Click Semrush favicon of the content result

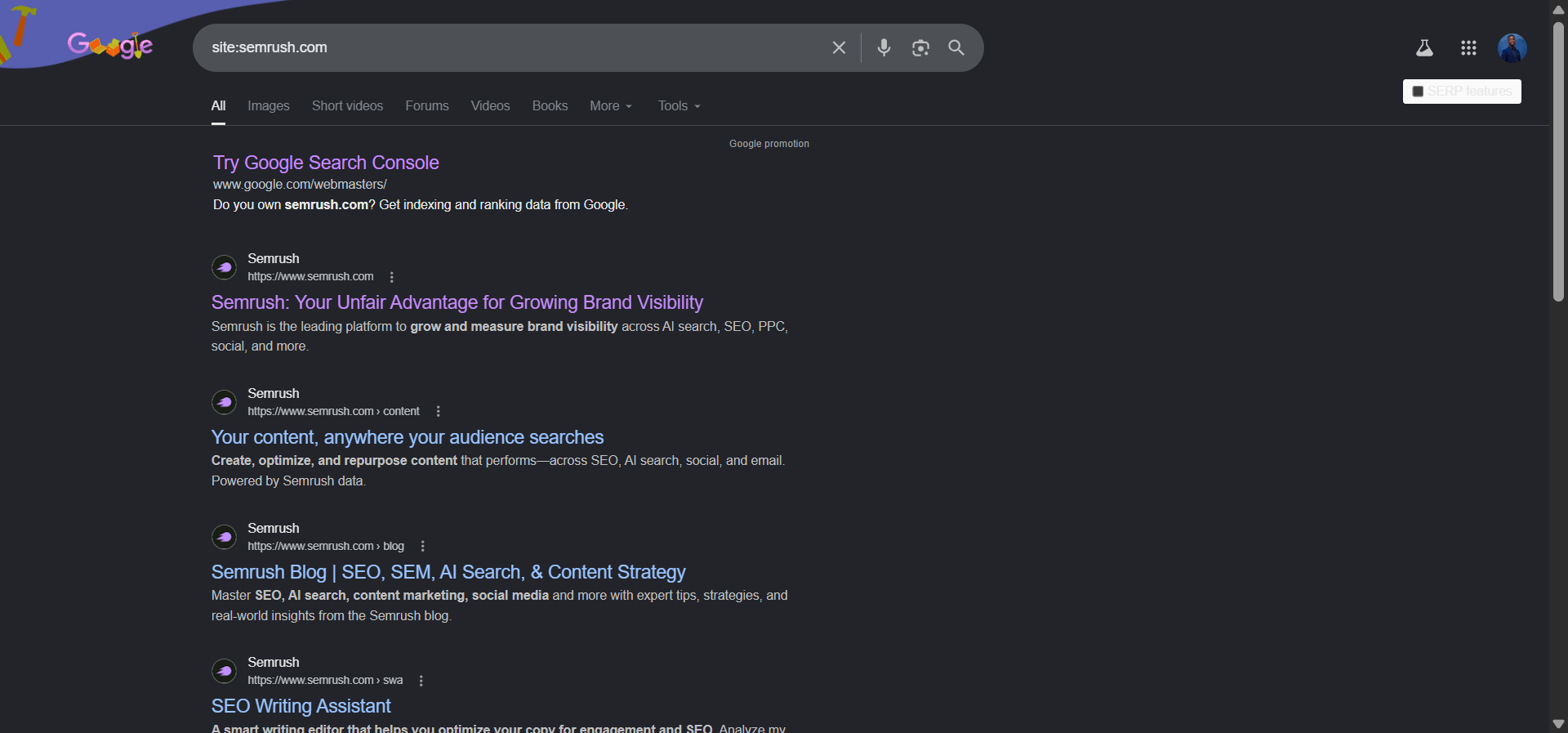click(x=224, y=402)
